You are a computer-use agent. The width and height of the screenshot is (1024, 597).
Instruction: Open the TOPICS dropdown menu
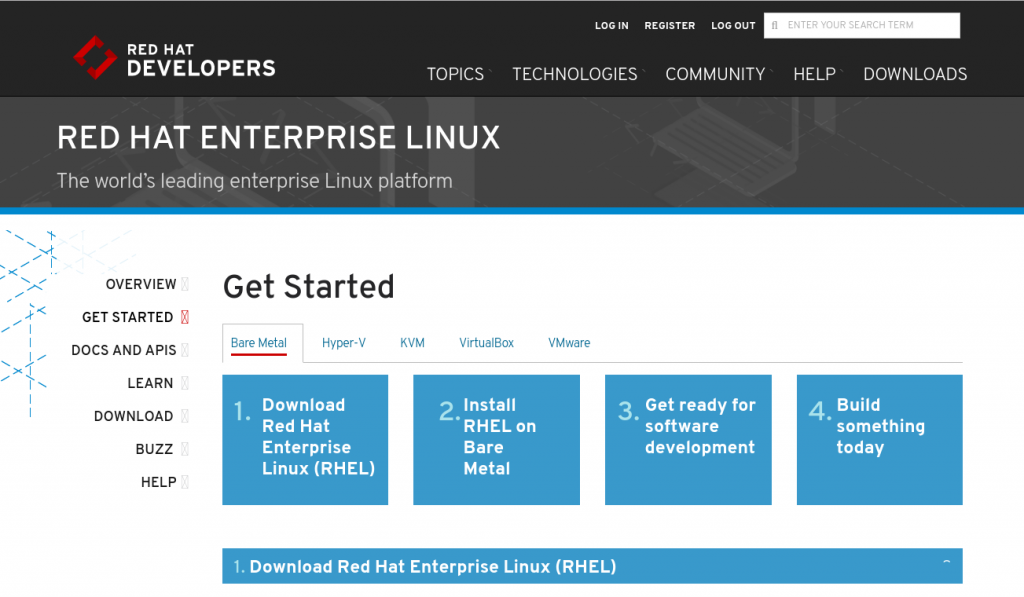[455, 74]
